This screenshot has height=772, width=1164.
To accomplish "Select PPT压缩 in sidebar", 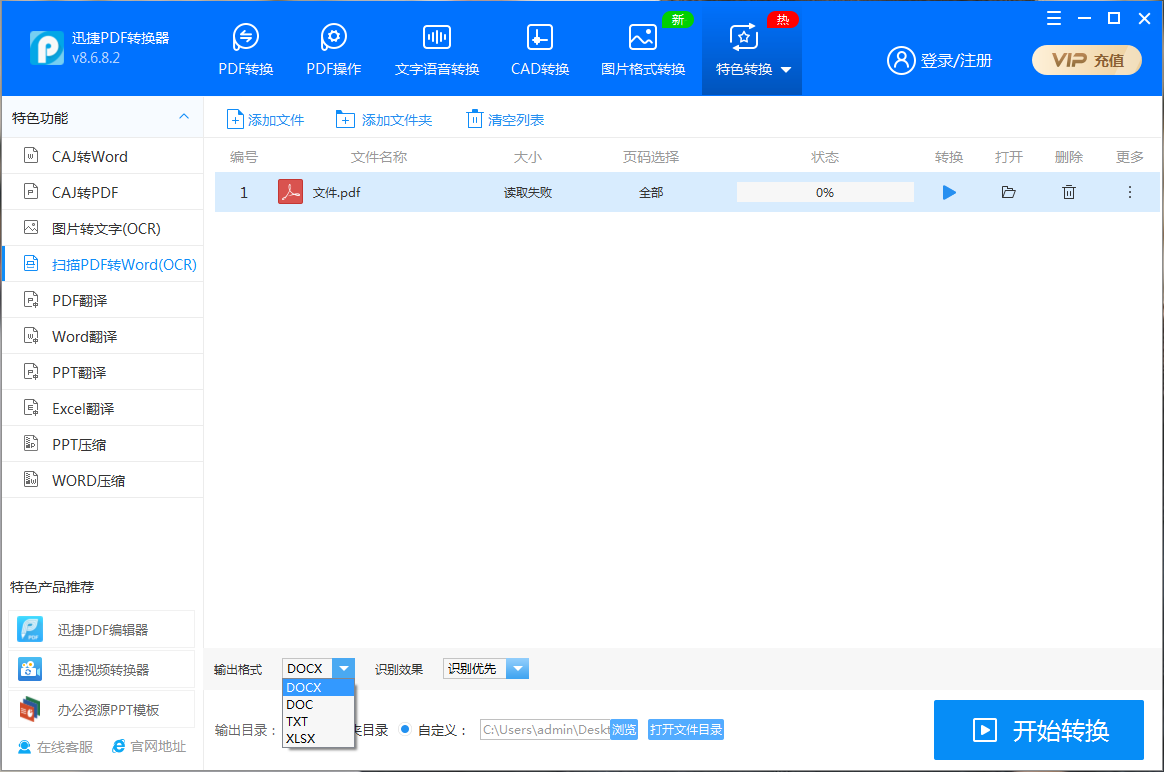I will click(x=103, y=444).
